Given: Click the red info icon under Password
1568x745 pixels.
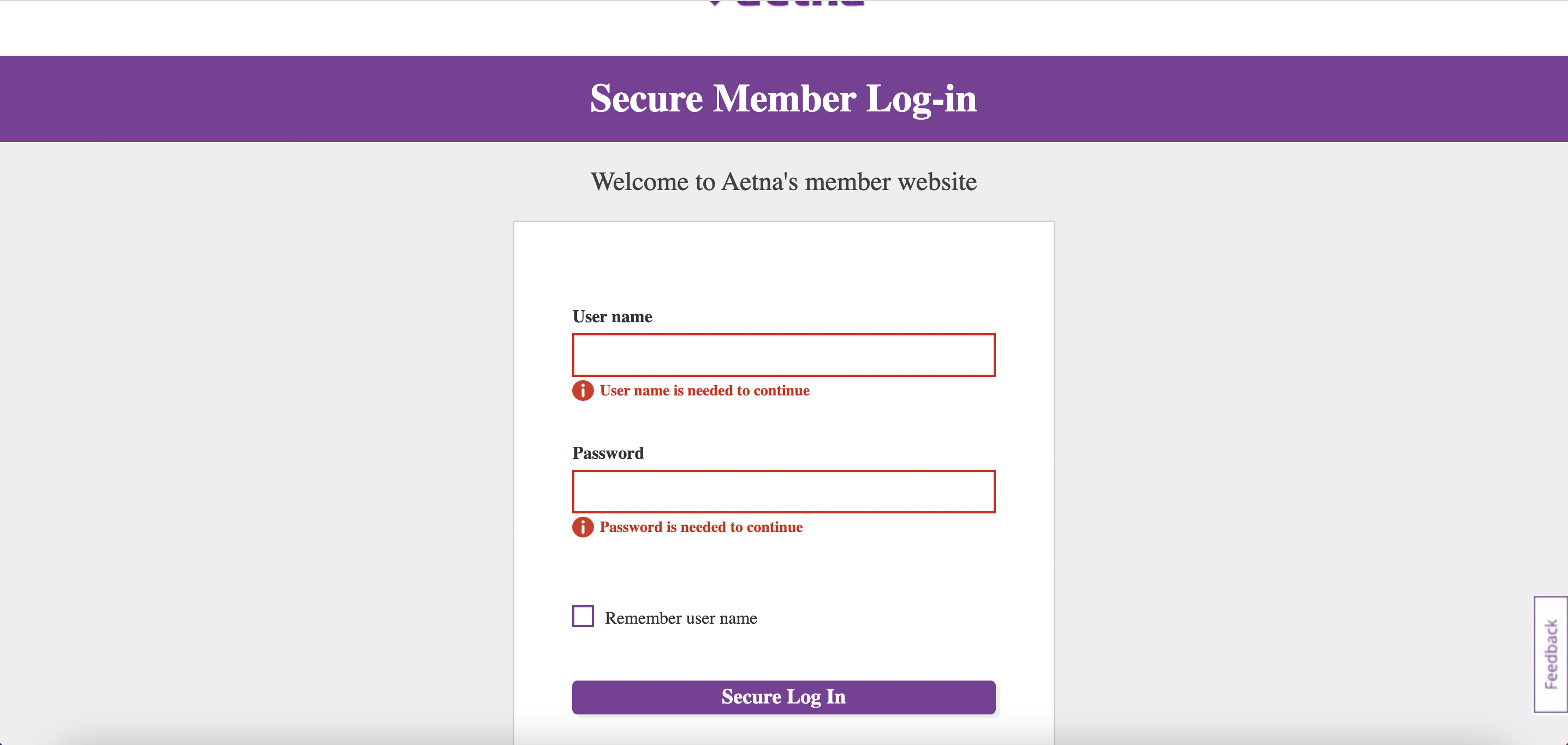Looking at the screenshot, I should 583,527.
